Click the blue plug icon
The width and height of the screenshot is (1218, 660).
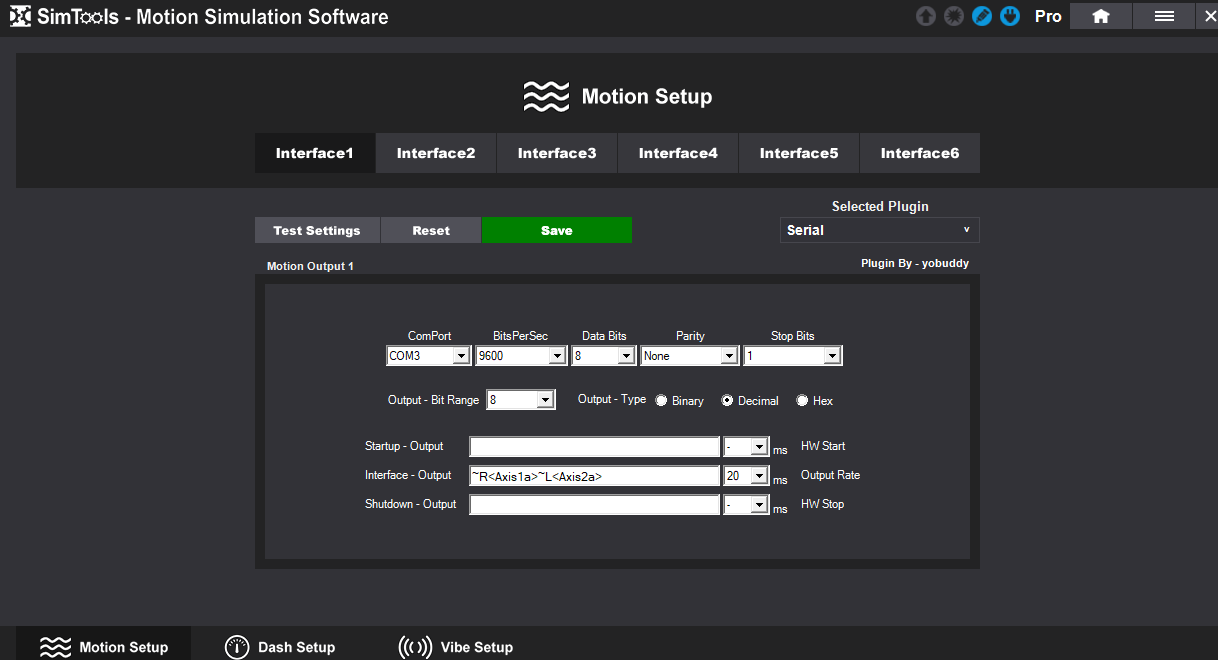1010,16
